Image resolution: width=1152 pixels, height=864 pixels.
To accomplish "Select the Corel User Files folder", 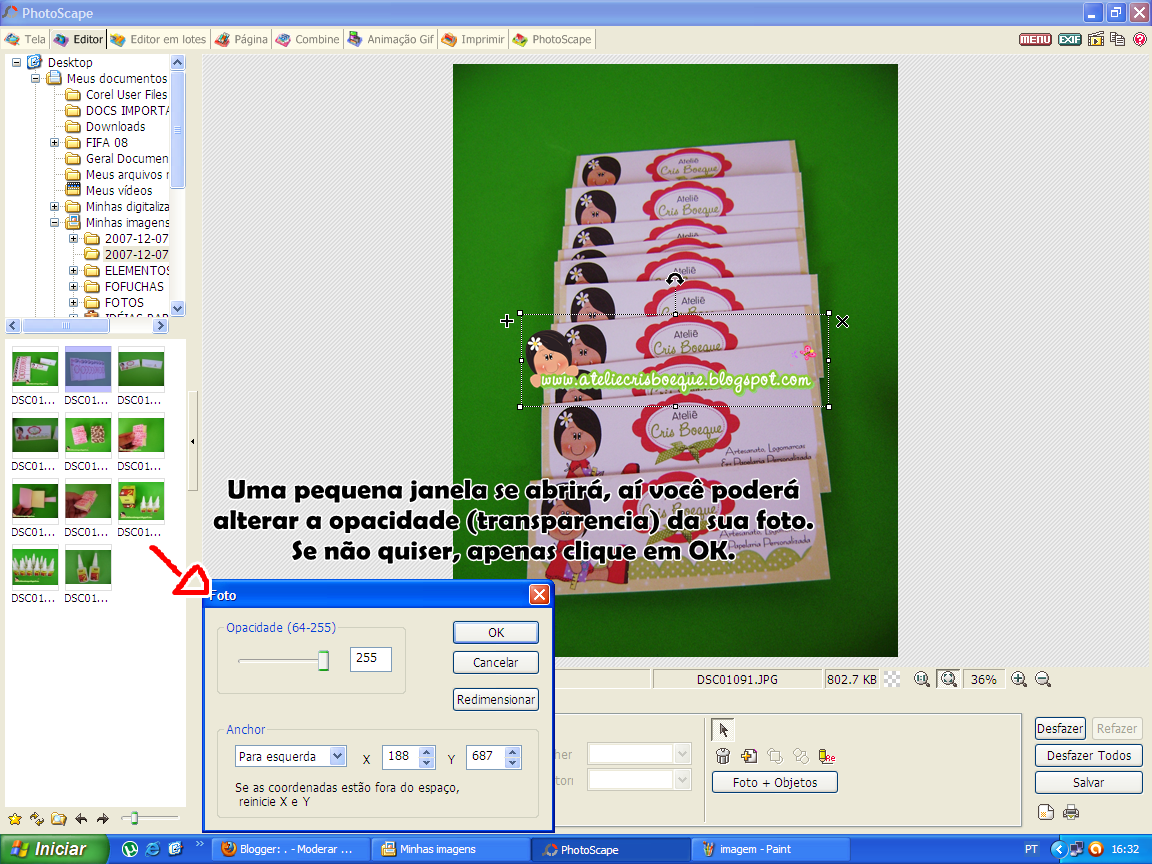I will point(126,95).
